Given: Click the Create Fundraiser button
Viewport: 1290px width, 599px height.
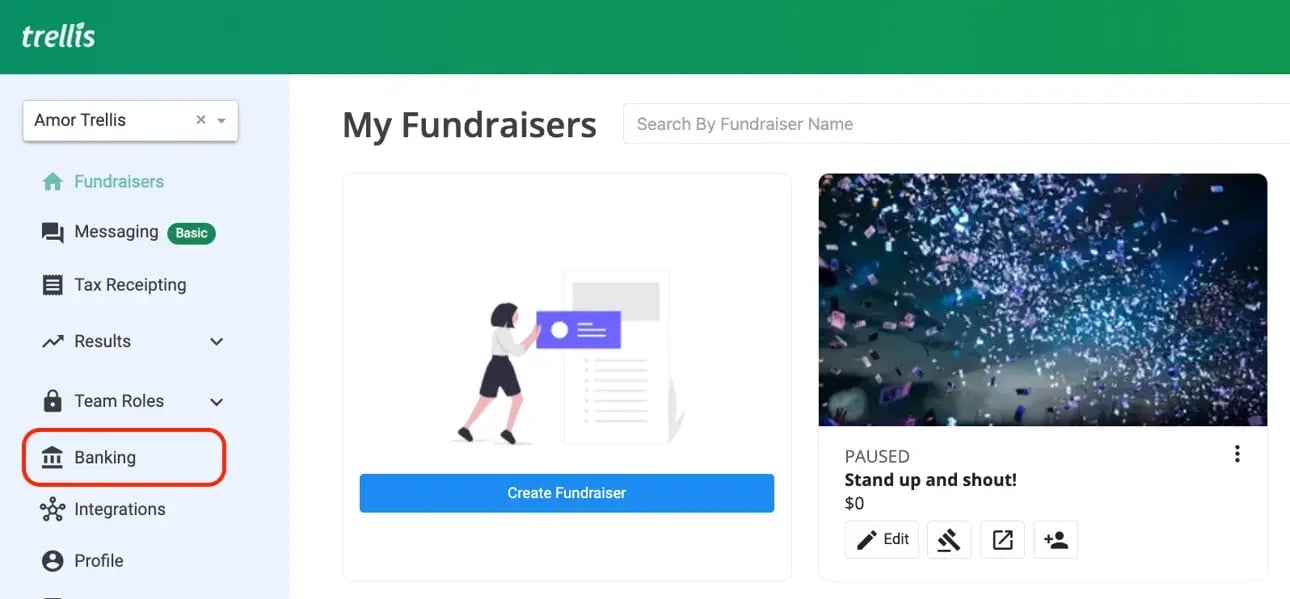Looking at the screenshot, I should tap(567, 493).
